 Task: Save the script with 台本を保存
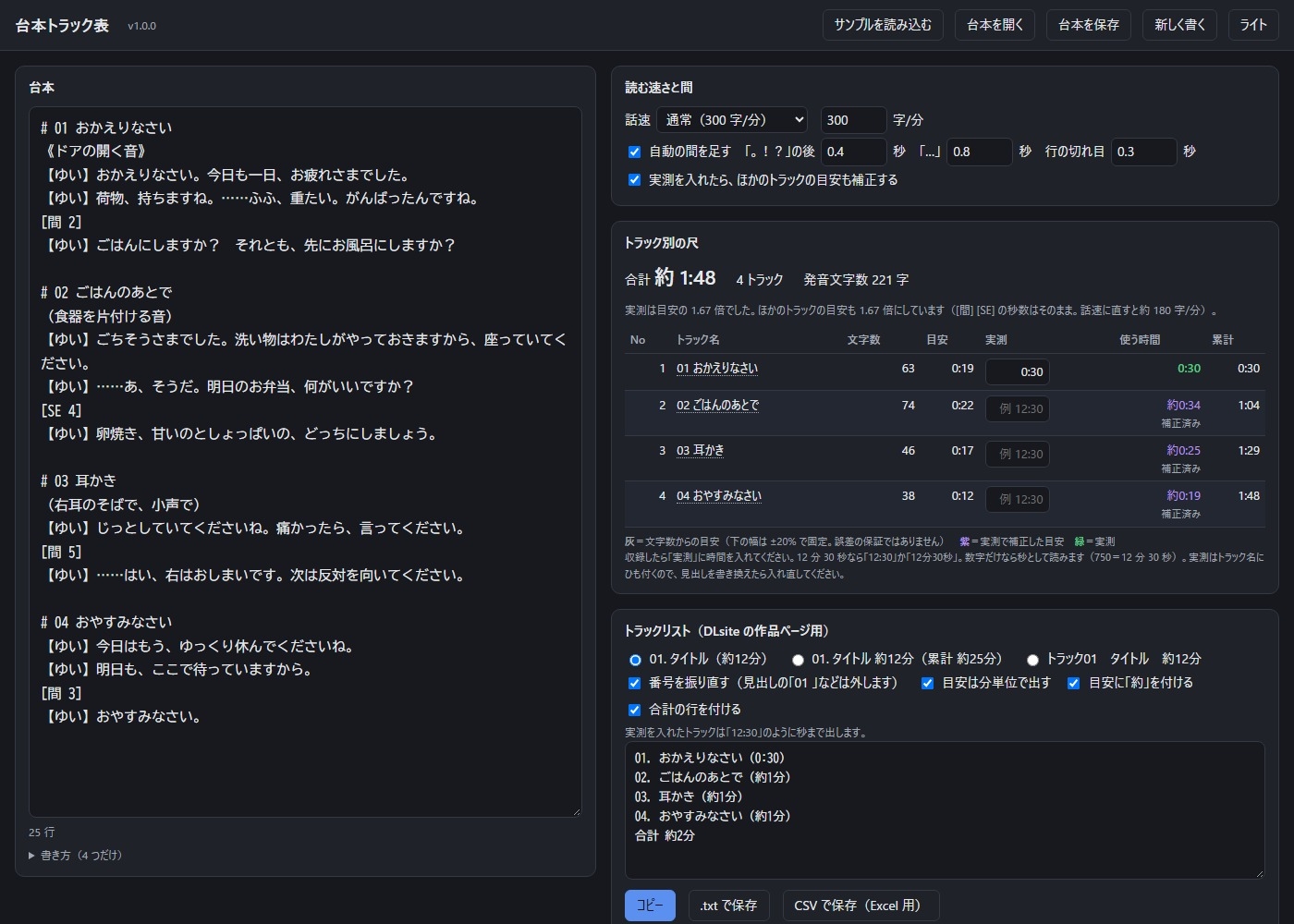(1089, 25)
